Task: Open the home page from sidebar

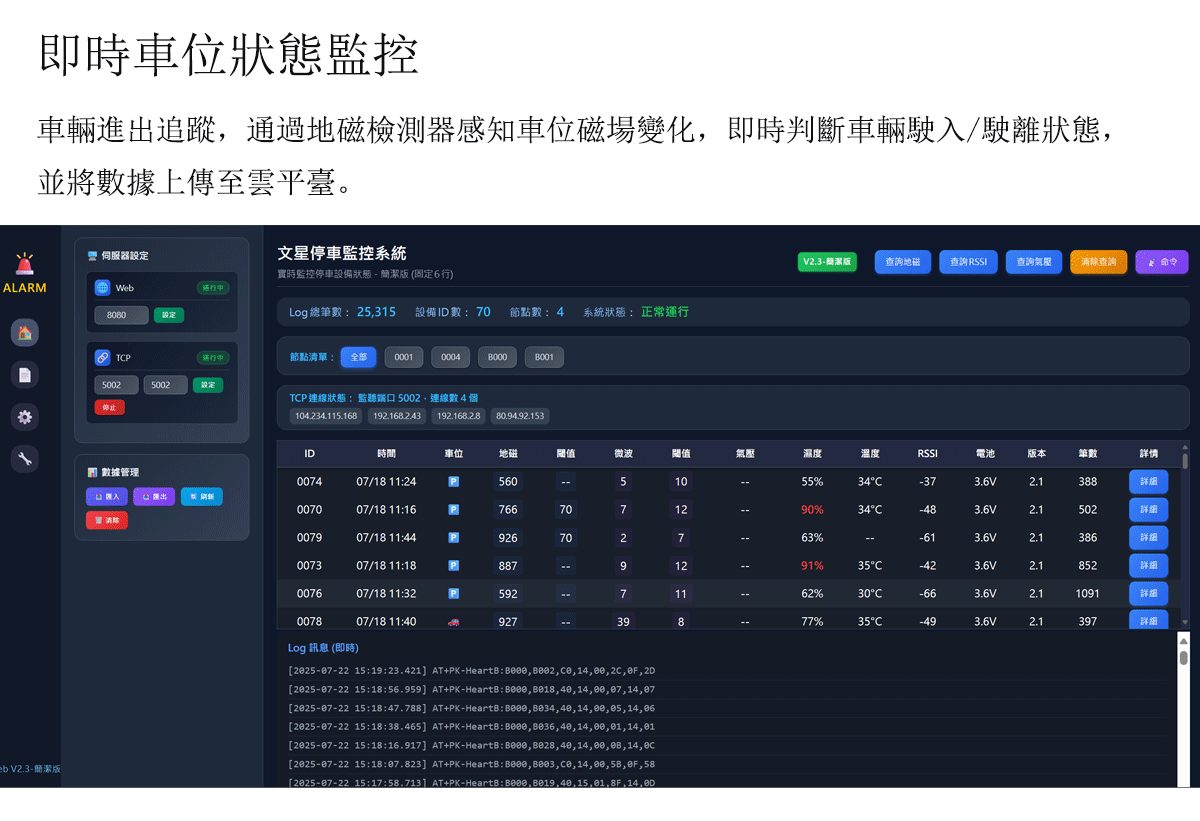Action: tap(25, 333)
